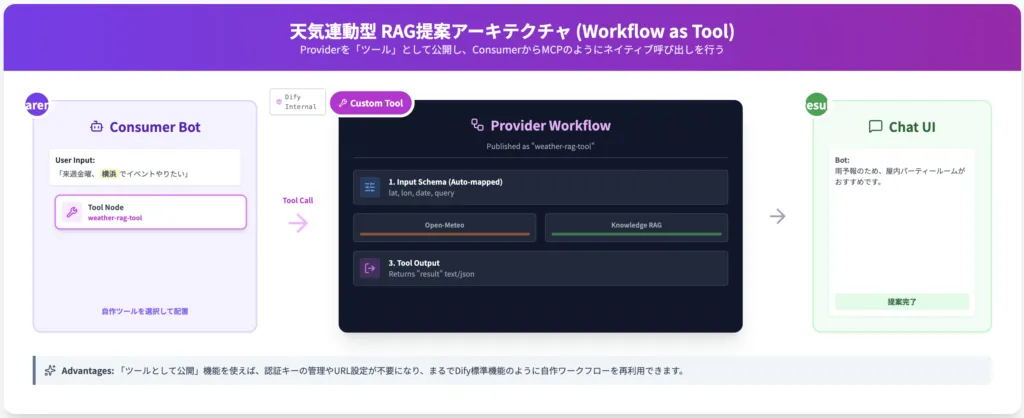The height and width of the screenshot is (418, 1024).
Task: Click the Provider Workflow heading
Action: coord(551,125)
